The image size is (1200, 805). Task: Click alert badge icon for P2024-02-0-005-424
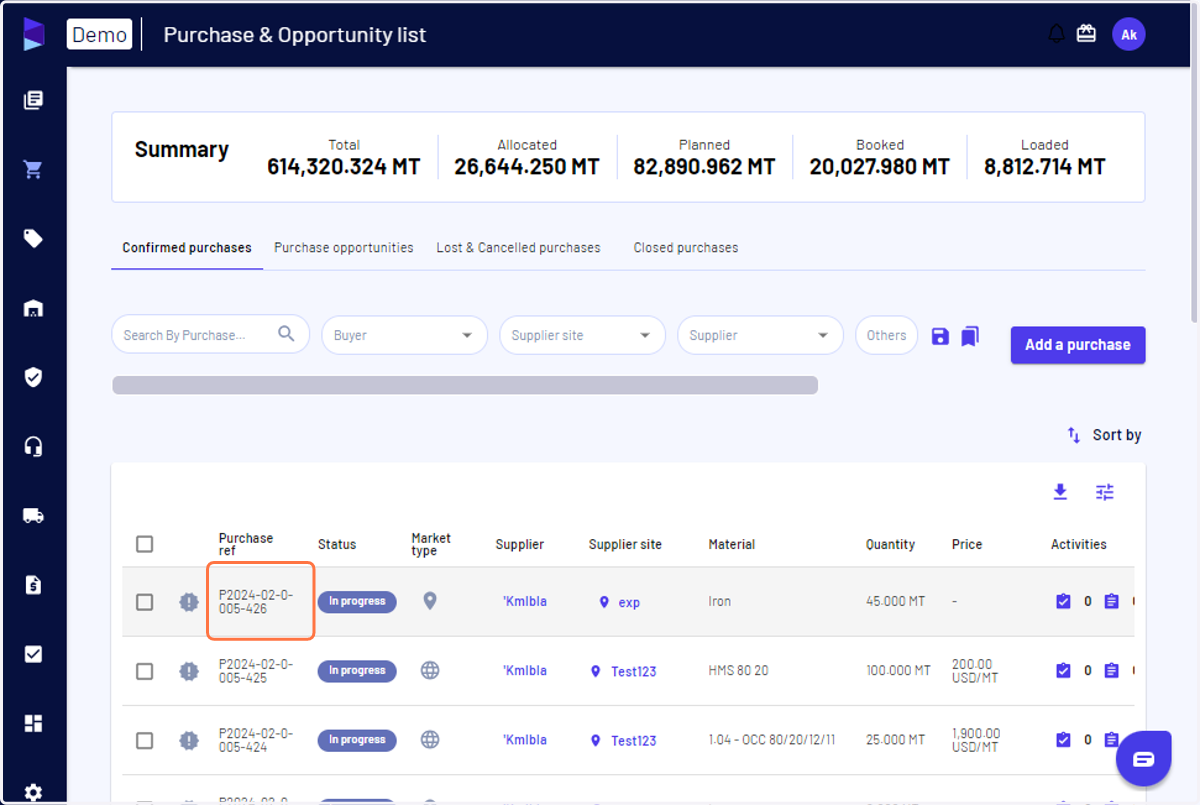tap(189, 740)
